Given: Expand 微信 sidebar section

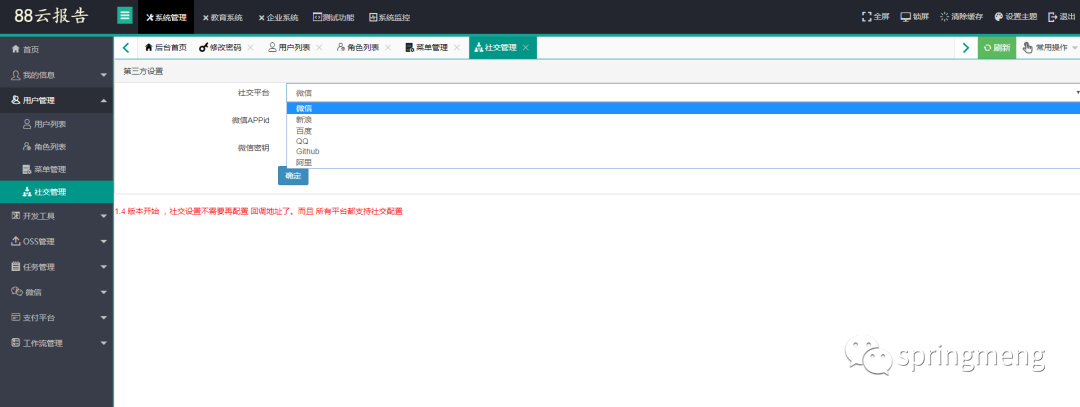Looking at the screenshot, I should point(56,293).
